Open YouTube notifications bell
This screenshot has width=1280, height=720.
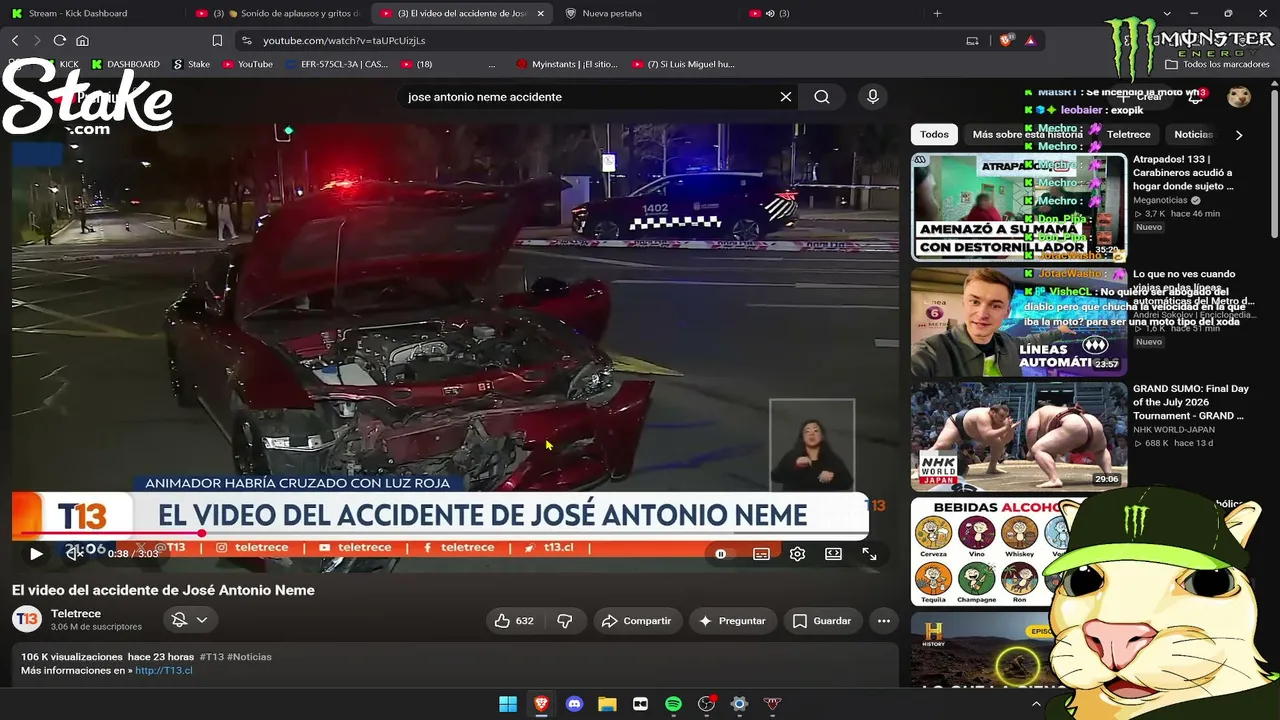1195,97
